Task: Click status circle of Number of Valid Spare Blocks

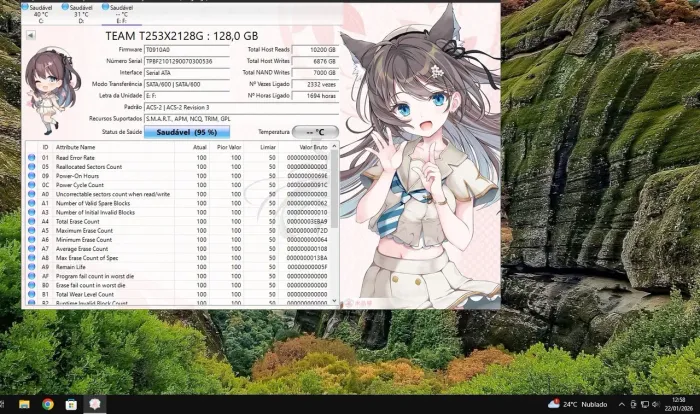Action: (32, 203)
